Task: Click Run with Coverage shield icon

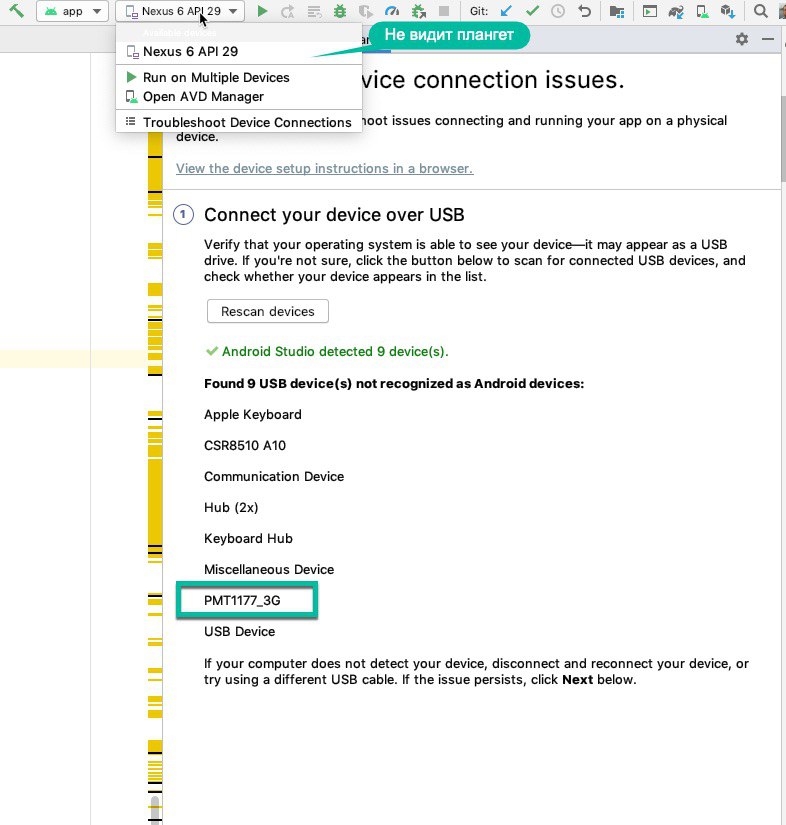Action: pos(366,11)
